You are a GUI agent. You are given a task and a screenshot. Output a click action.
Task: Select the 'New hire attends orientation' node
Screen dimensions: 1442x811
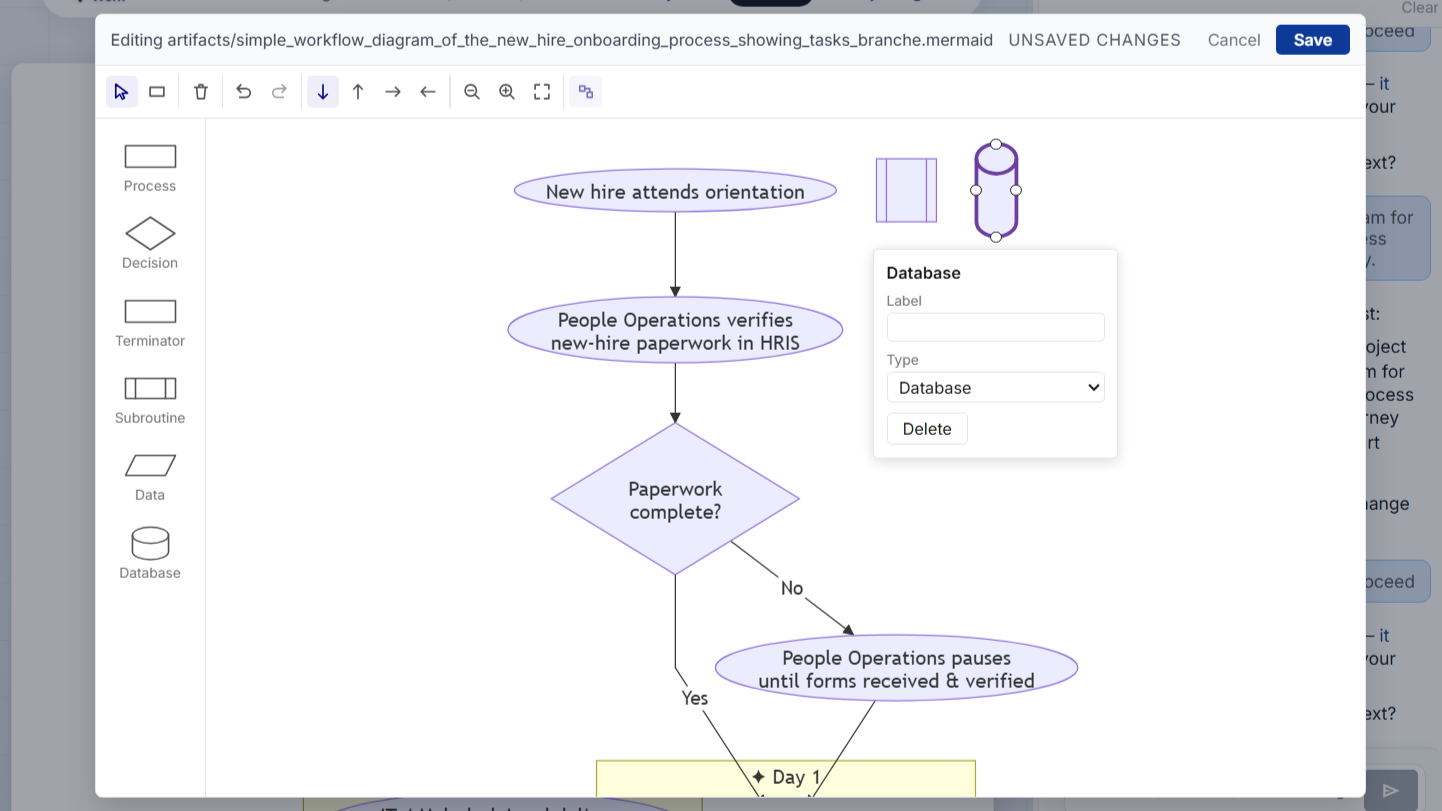point(675,191)
